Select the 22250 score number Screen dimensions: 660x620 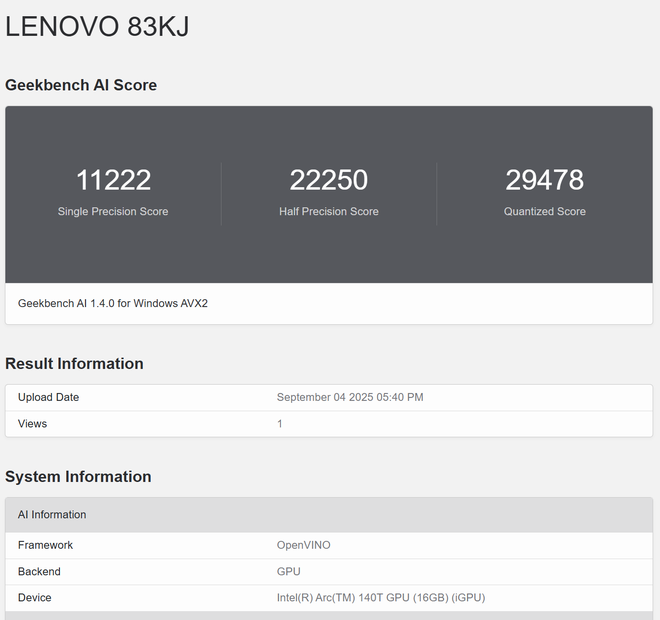(329, 180)
